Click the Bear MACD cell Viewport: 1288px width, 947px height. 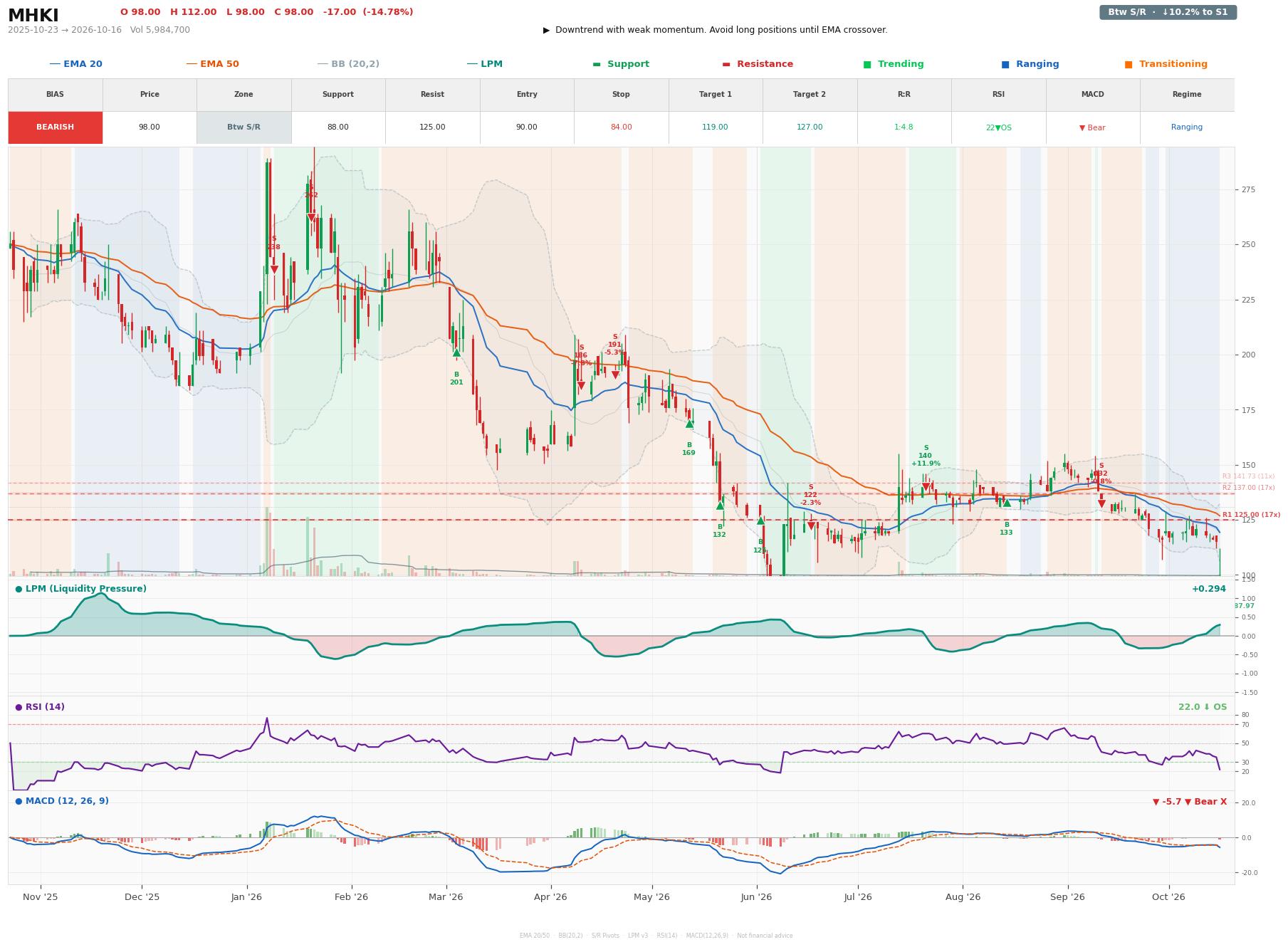click(x=1093, y=127)
